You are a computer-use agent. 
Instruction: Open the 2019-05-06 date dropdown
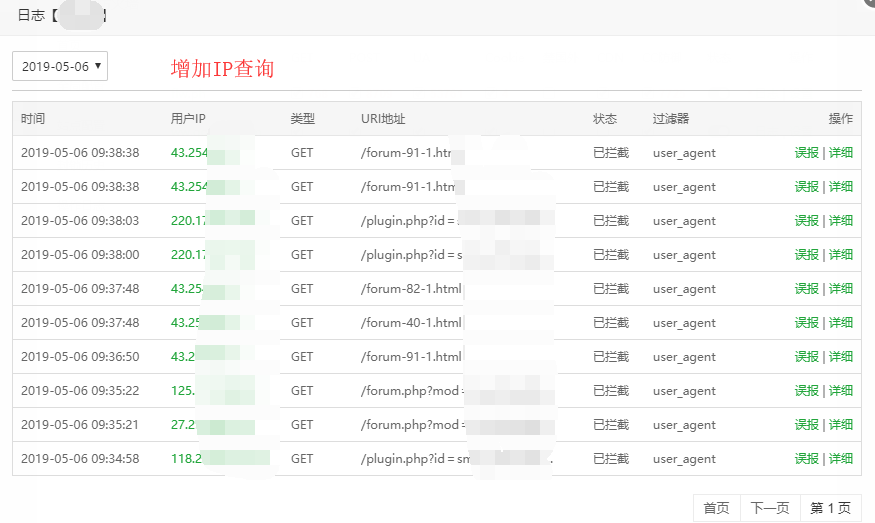[60, 66]
